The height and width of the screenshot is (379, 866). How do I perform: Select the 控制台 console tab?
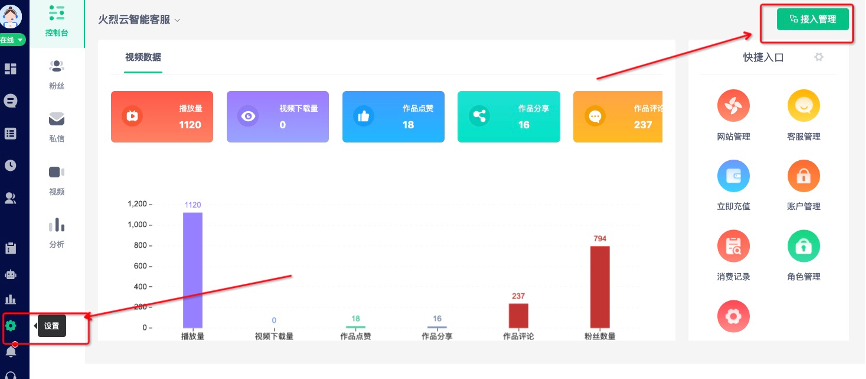57,20
